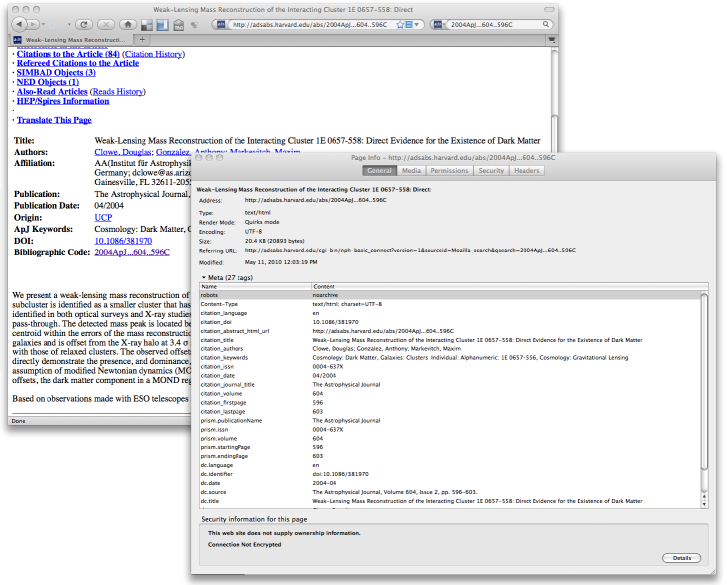
Task: Follow the SIMBAD Objects (3) link
Action: pyautogui.click(x=56, y=73)
